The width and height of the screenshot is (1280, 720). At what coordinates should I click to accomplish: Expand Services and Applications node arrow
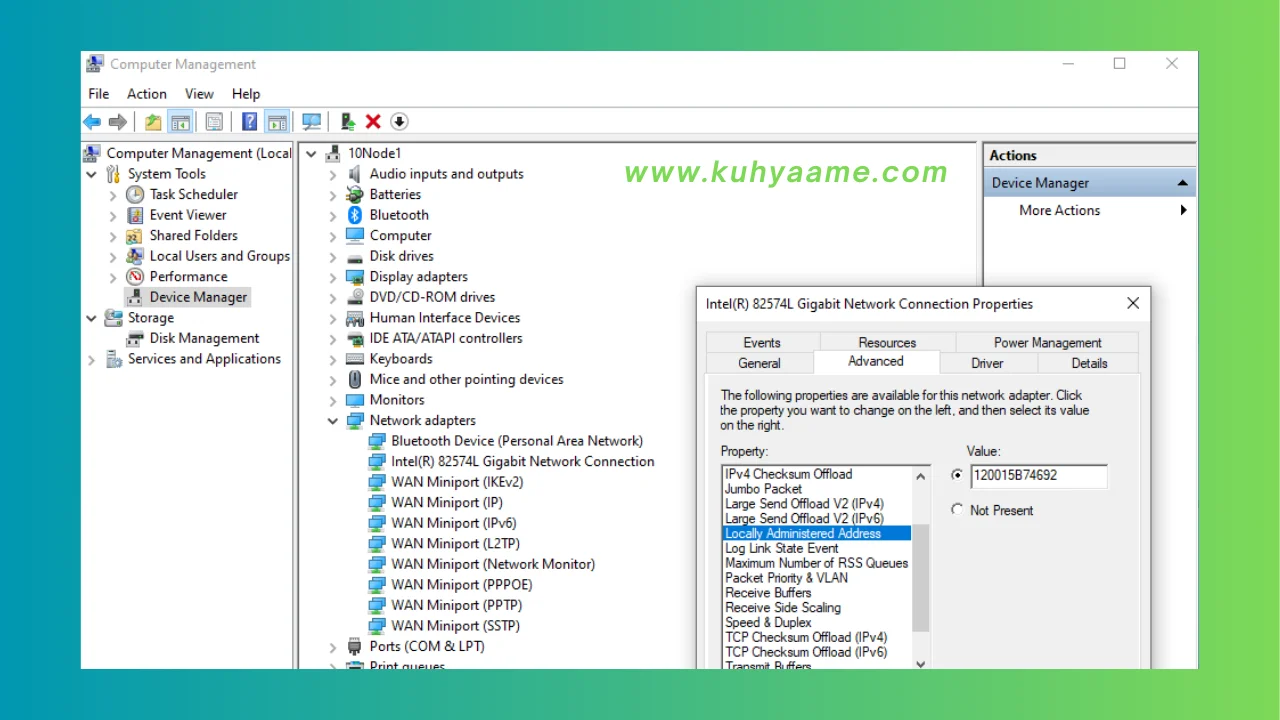92,359
